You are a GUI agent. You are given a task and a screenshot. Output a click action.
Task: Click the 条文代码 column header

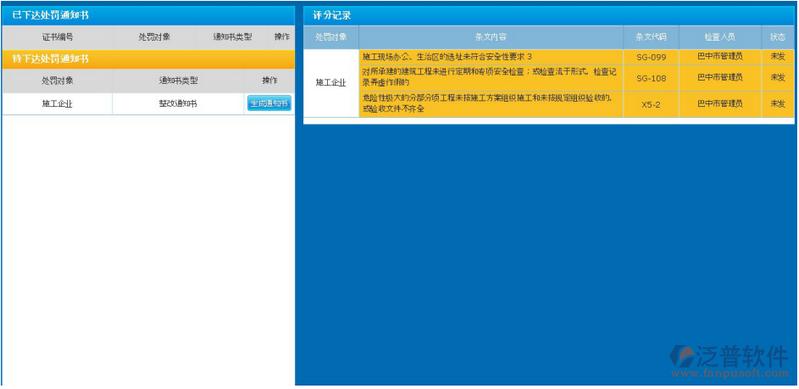point(651,37)
